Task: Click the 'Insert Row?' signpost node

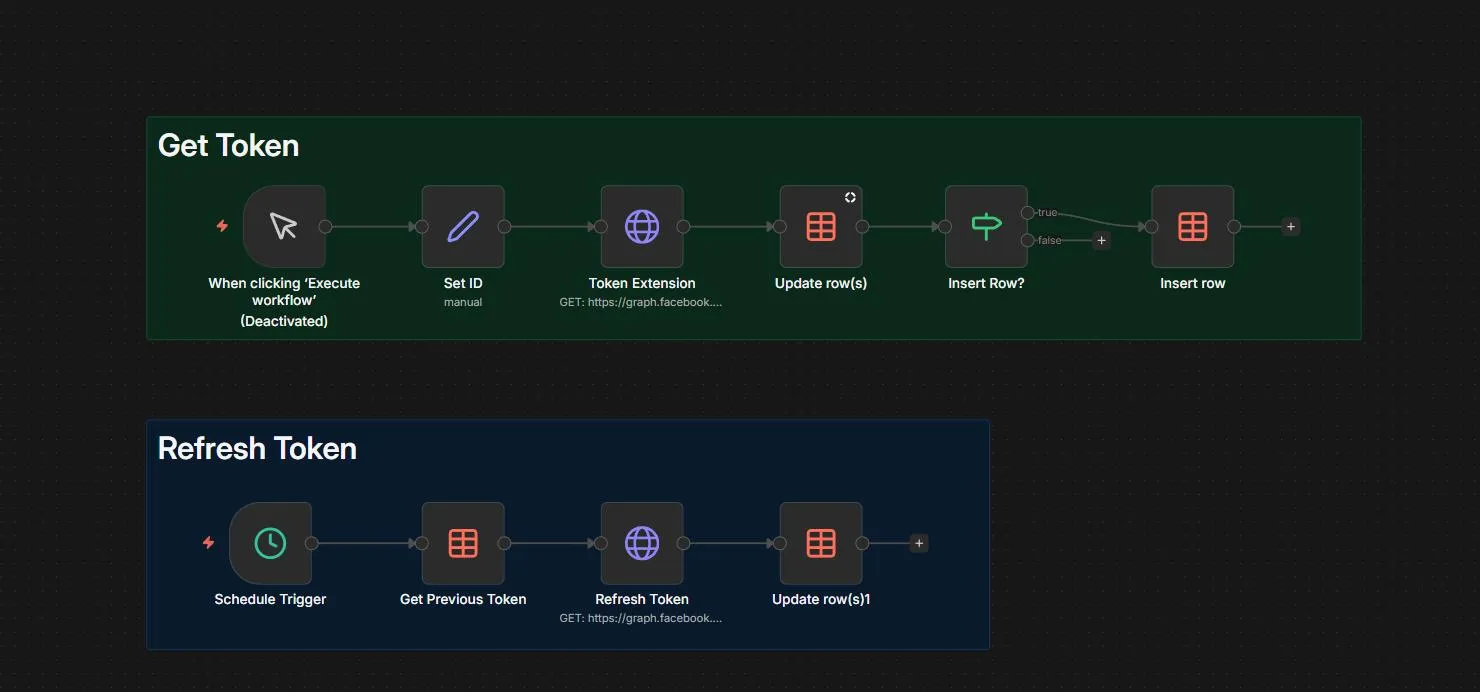Action: pyautogui.click(x=986, y=227)
